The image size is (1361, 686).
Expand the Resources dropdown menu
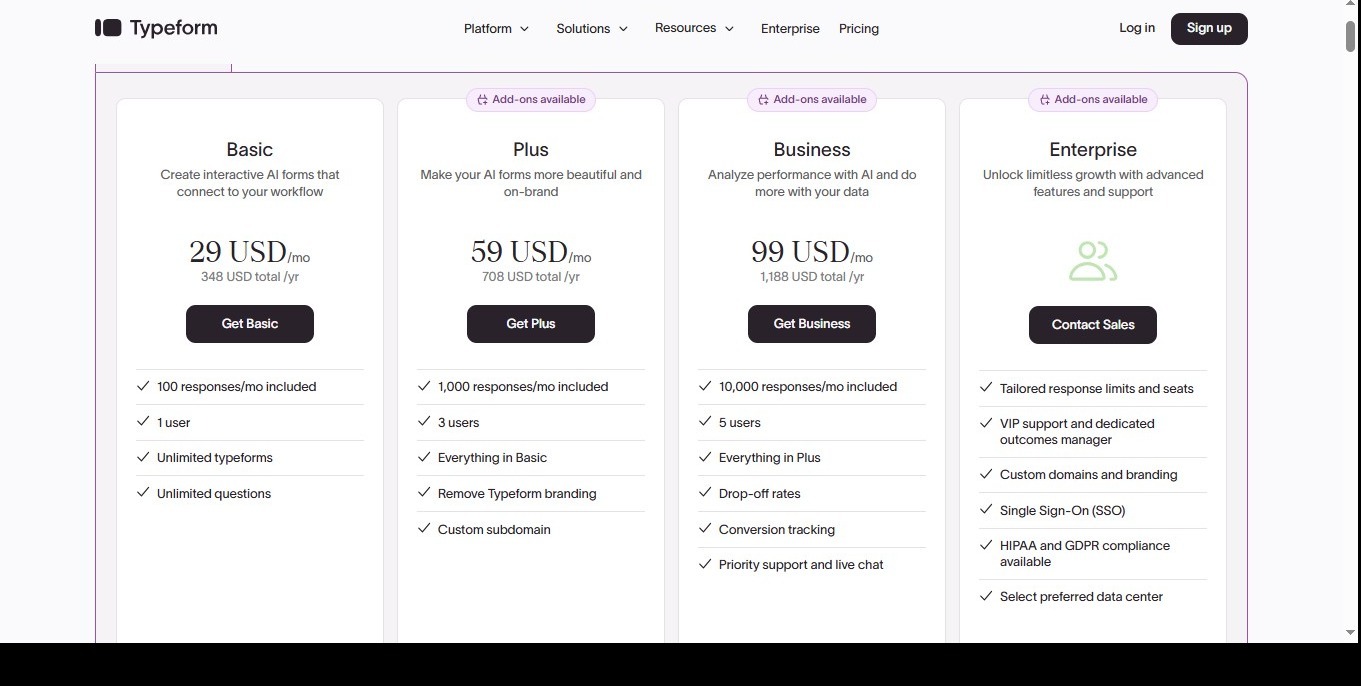point(694,28)
